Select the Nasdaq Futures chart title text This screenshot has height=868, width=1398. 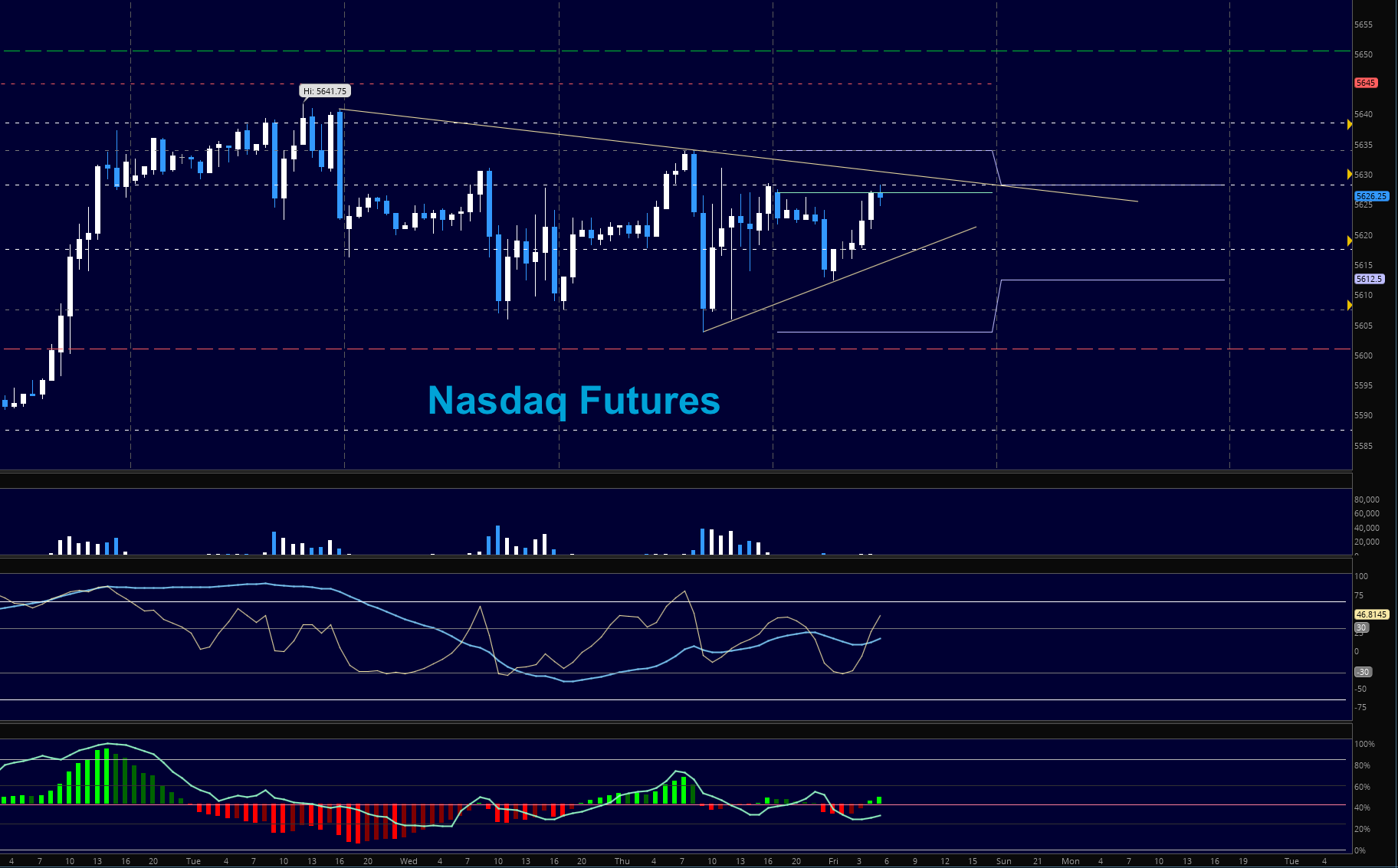point(573,401)
